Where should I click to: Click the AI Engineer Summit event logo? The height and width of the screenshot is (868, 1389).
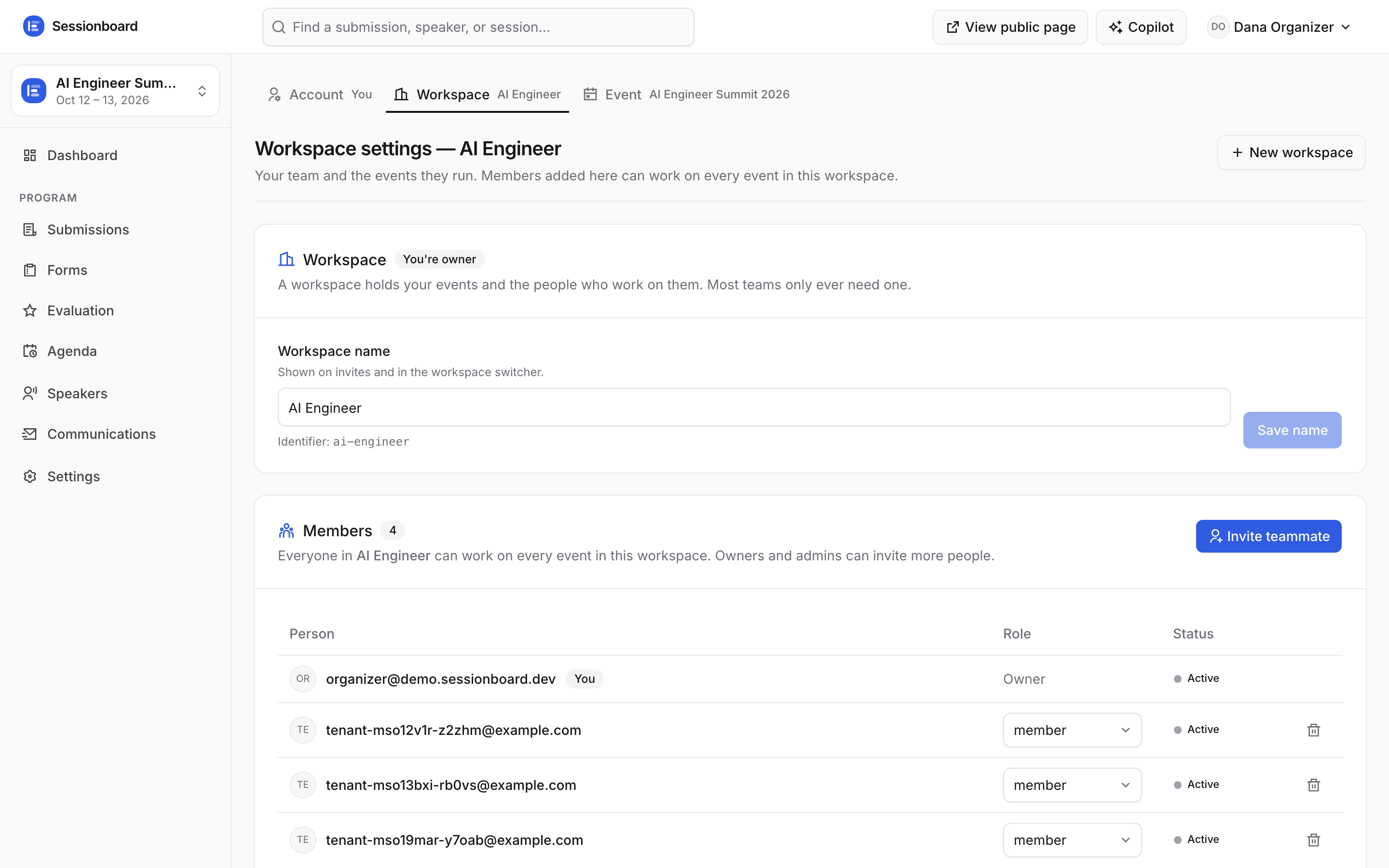pyautogui.click(x=34, y=91)
